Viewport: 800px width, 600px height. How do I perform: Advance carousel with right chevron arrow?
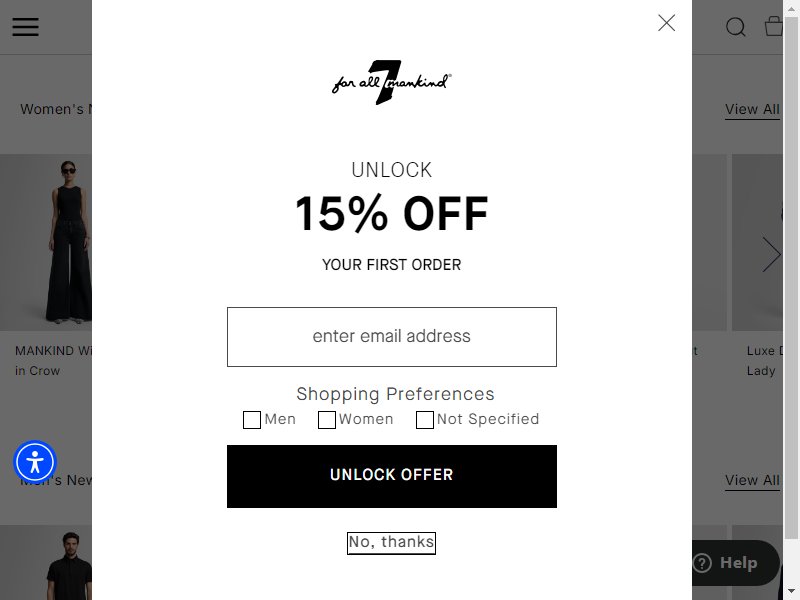click(x=771, y=254)
